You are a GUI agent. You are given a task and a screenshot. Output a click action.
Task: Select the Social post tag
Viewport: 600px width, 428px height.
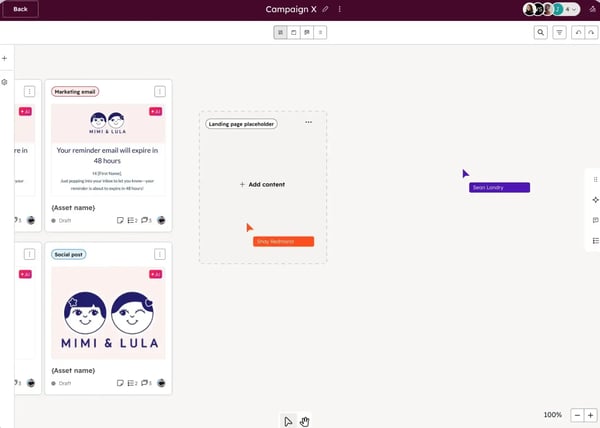click(69, 254)
